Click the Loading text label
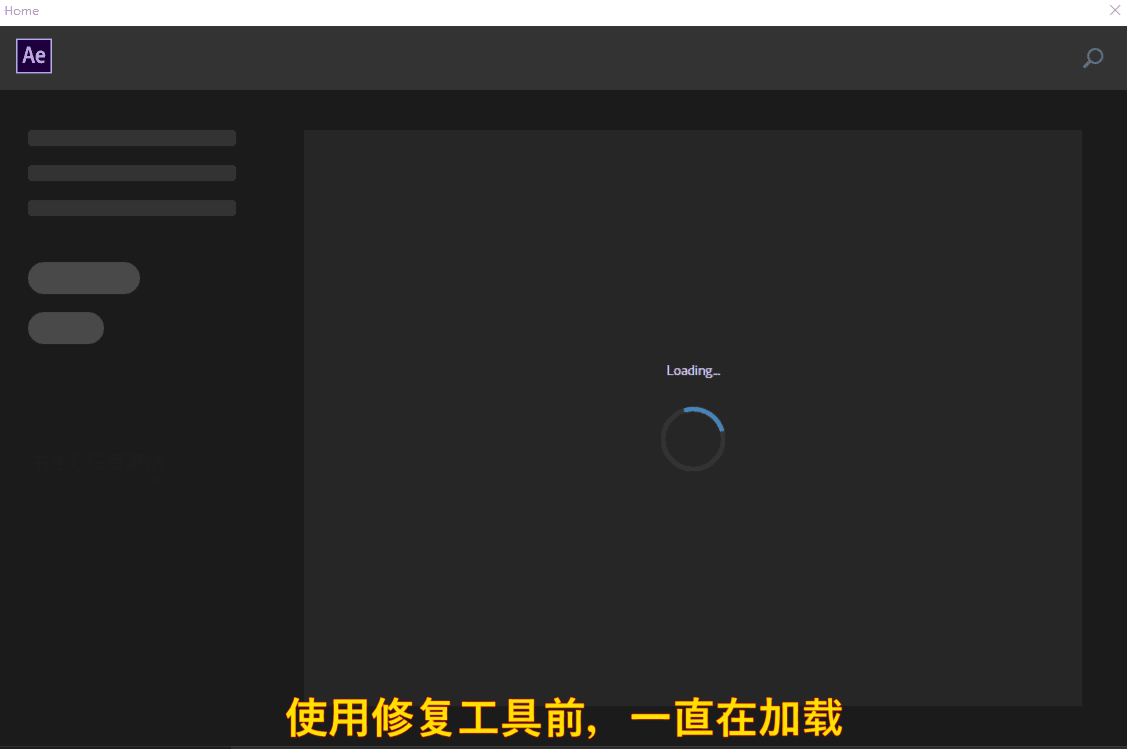Viewport: 1127px width, 749px height. 693,370
